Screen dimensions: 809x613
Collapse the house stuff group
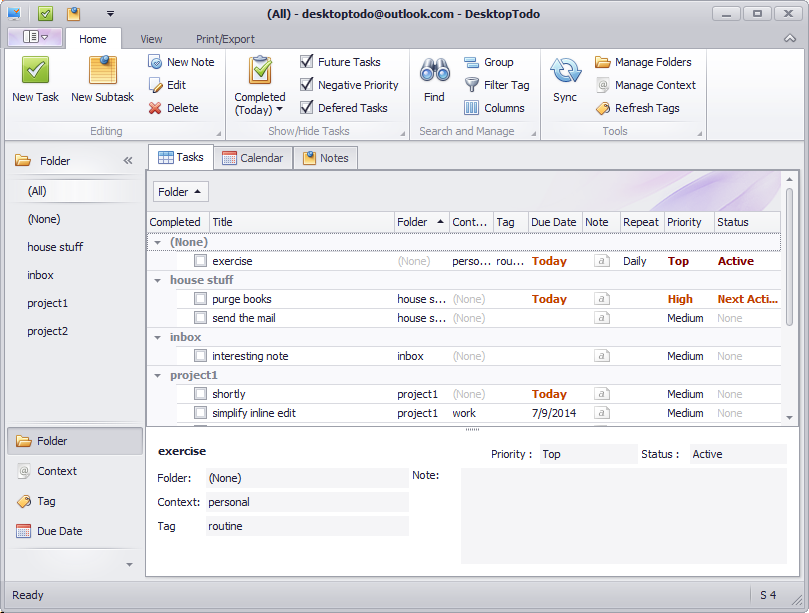tap(158, 280)
